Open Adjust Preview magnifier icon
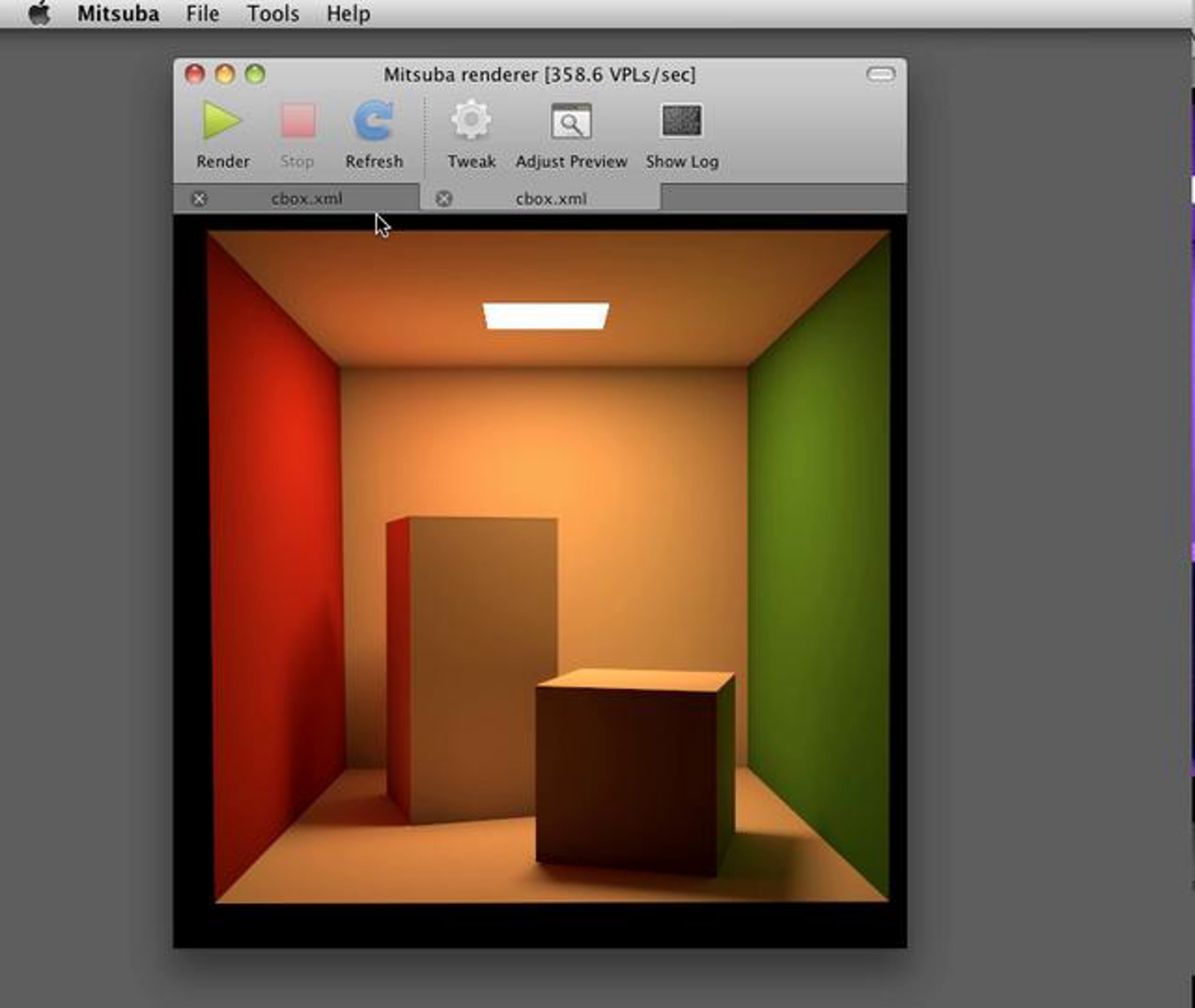 point(571,121)
